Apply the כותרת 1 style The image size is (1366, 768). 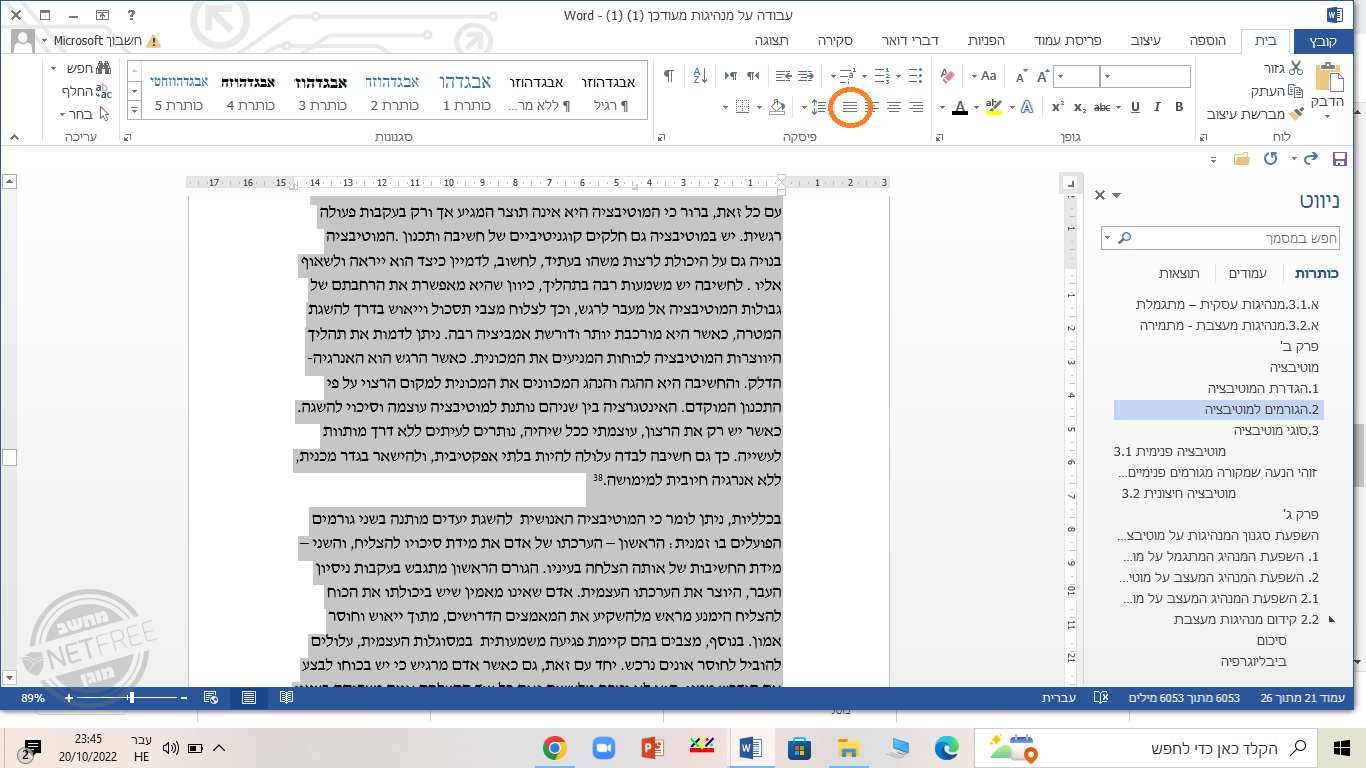[x=467, y=92]
